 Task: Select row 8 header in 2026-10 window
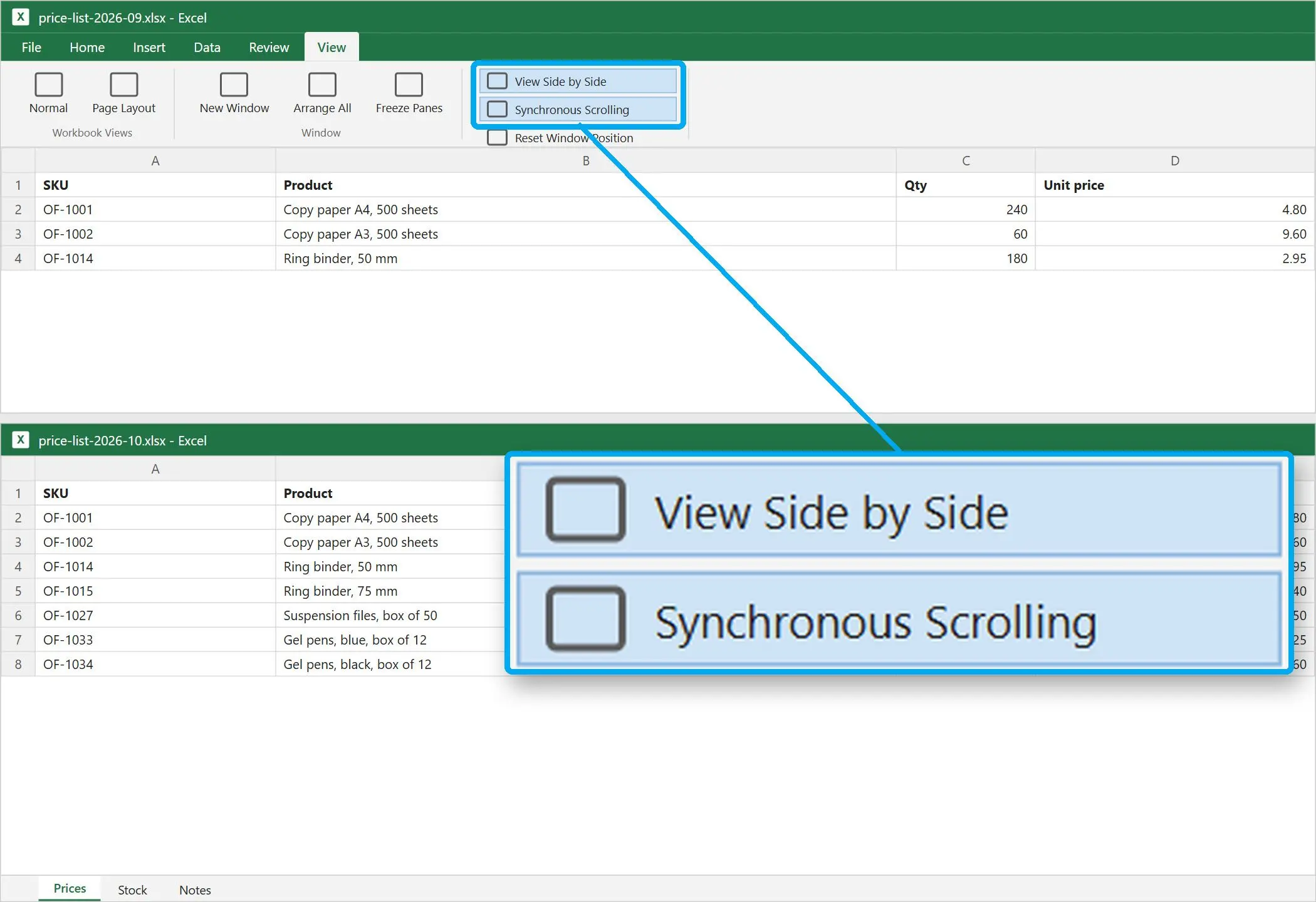(18, 664)
